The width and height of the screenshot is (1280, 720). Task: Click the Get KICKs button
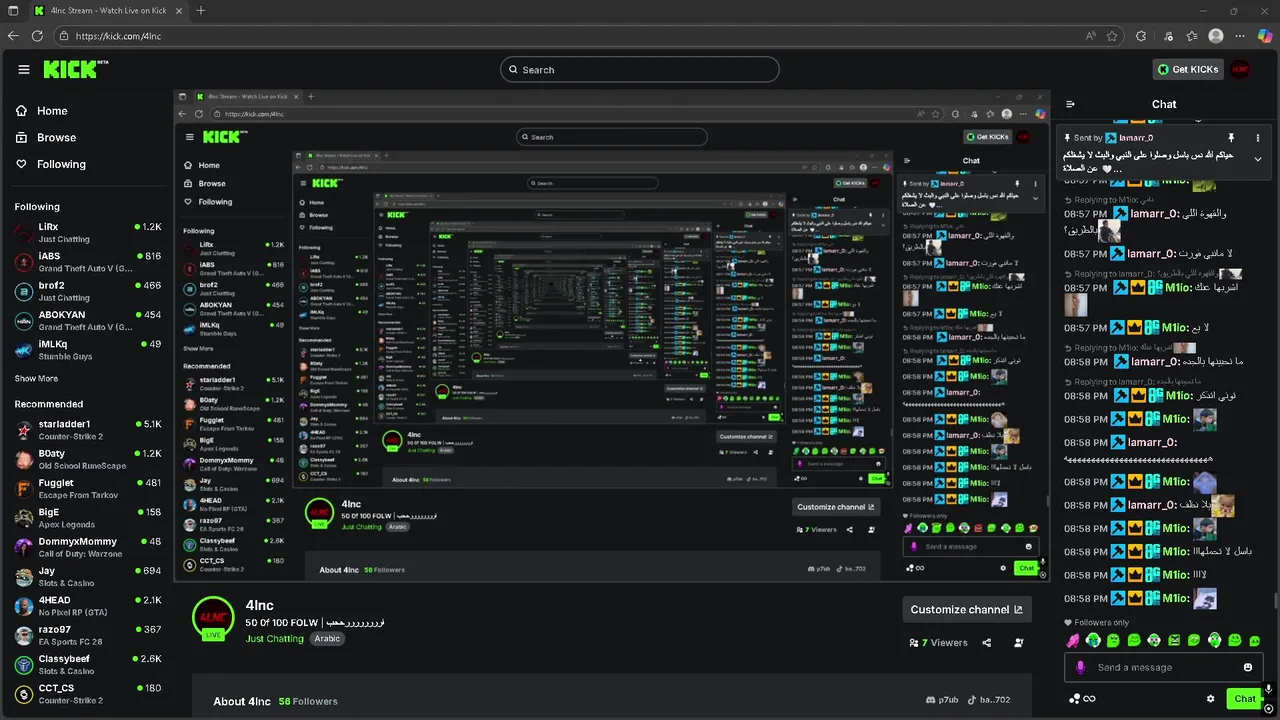point(1188,69)
